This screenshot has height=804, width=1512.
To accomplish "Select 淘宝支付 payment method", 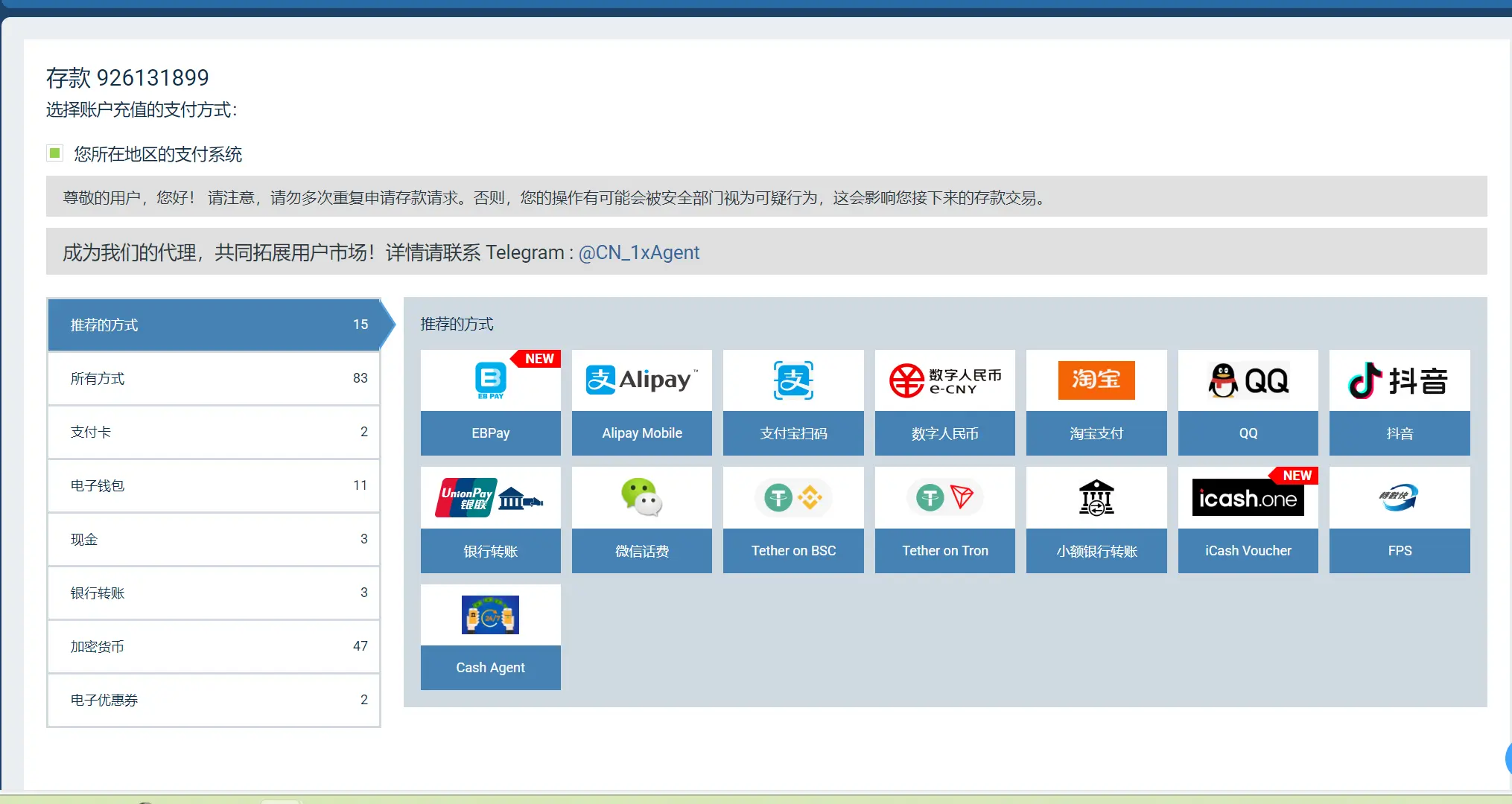I will coord(1096,403).
